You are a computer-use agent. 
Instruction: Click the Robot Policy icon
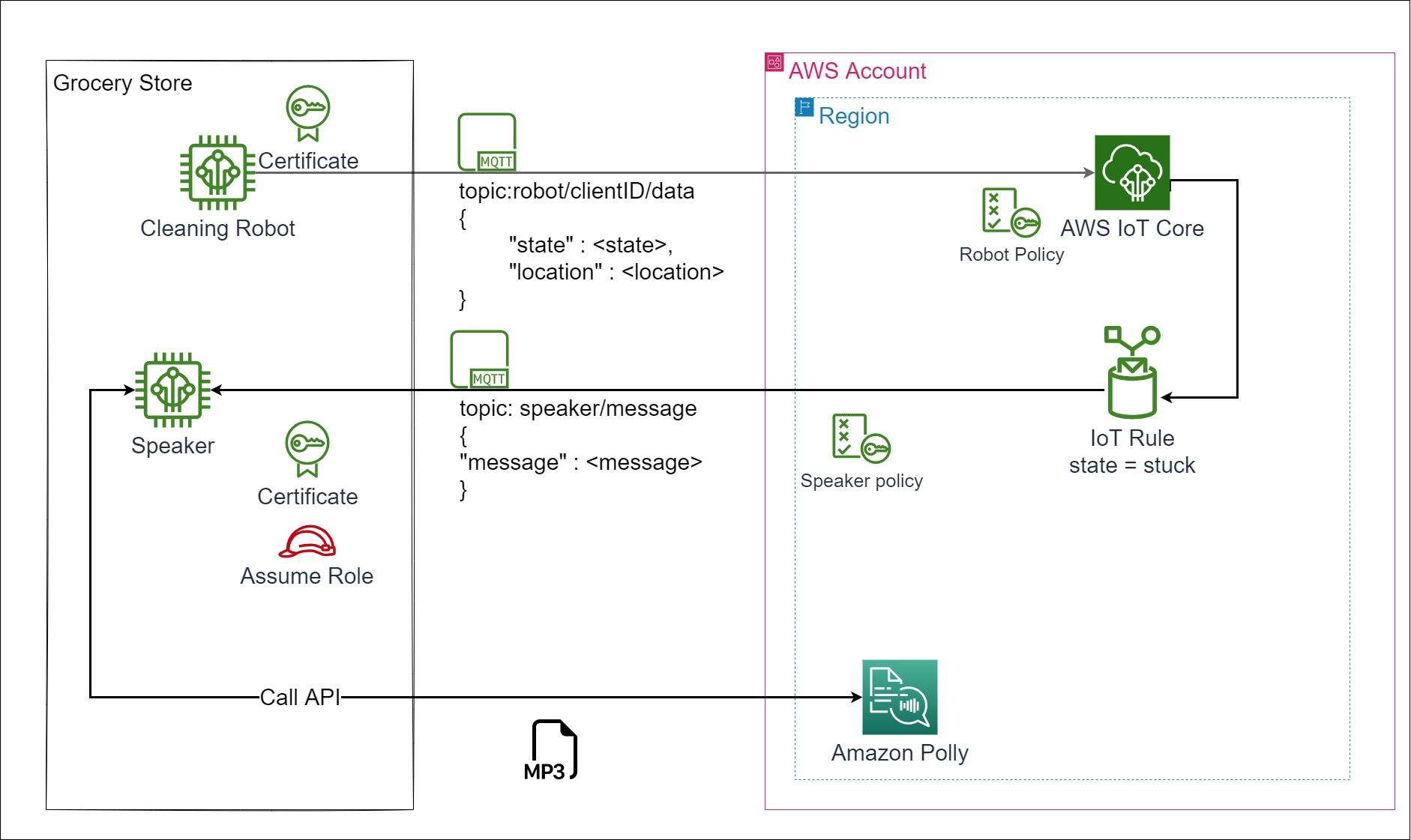1011,212
